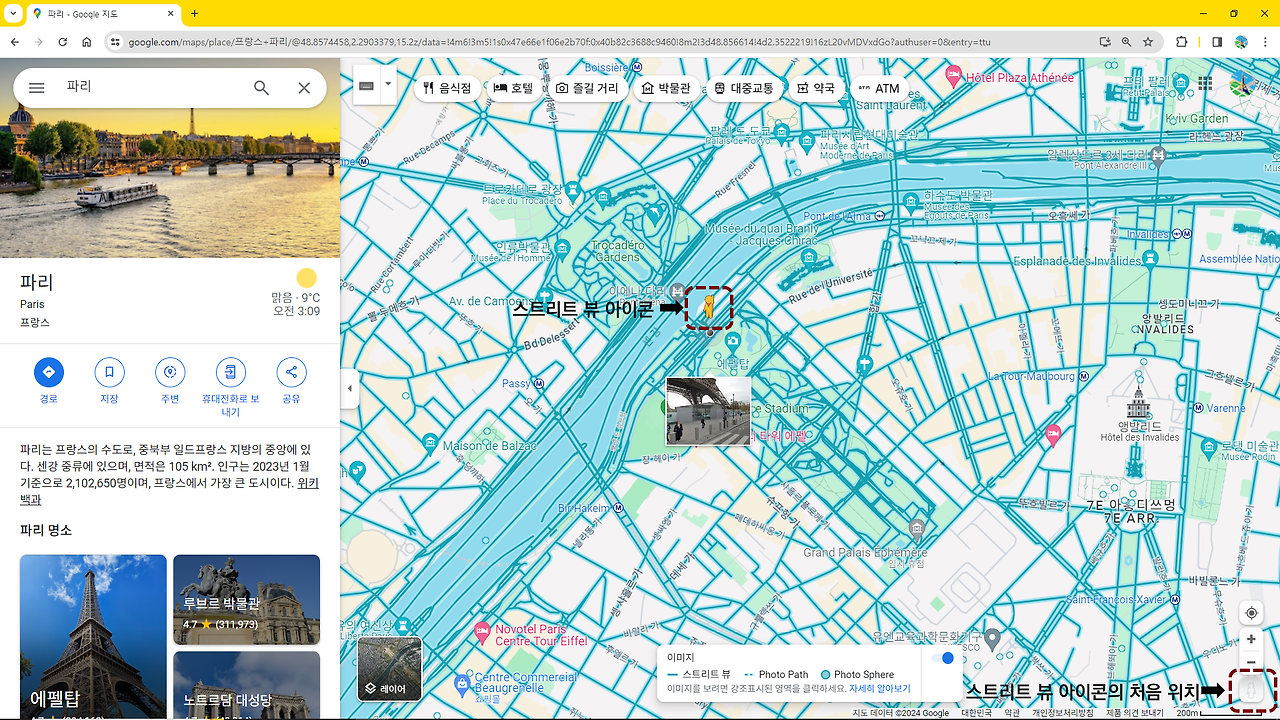This screenshot has height=720, width=1280.
Task: Open 개인정보처리방침 privacy link
Action: [x=1064, y=713]
